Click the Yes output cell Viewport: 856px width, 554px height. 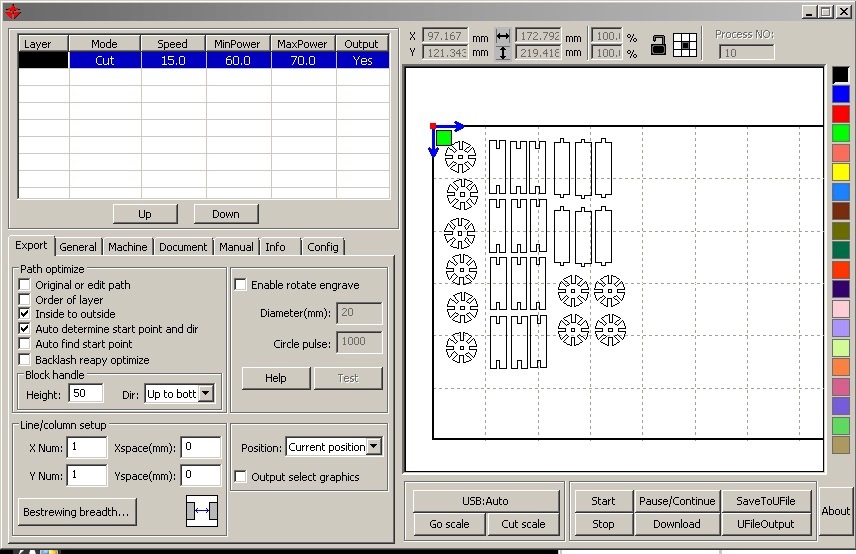(362, 60)
